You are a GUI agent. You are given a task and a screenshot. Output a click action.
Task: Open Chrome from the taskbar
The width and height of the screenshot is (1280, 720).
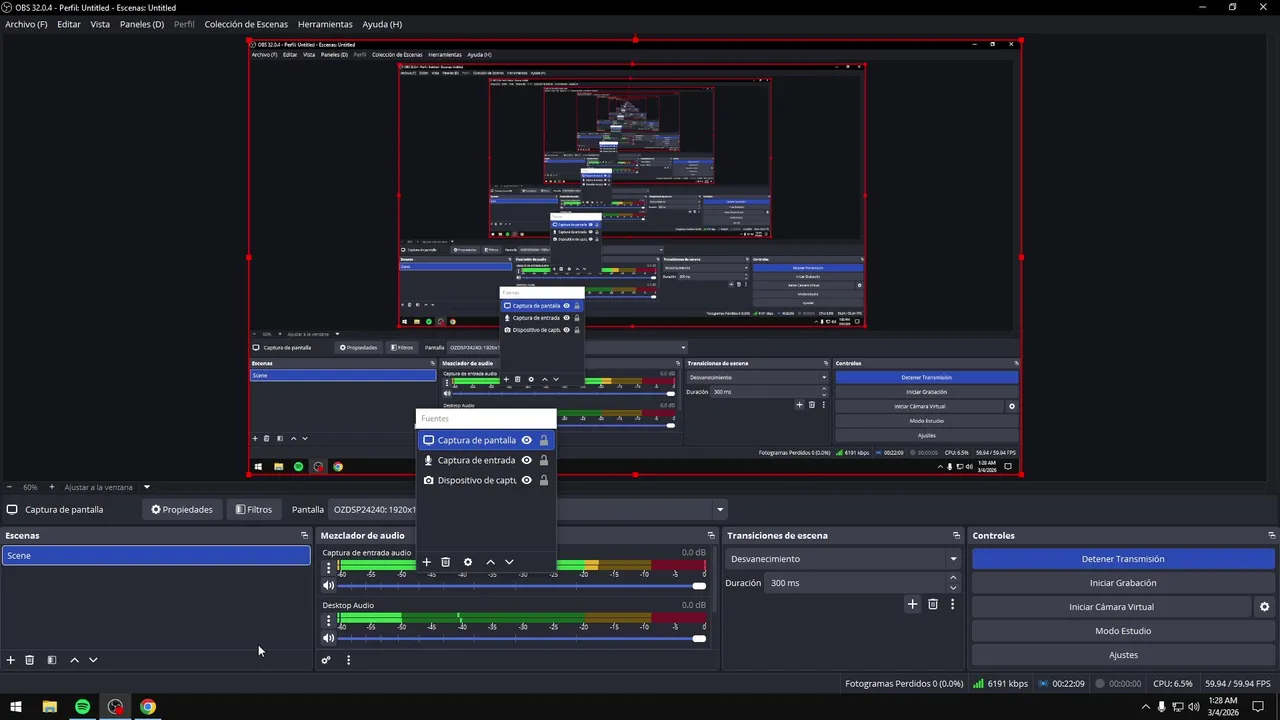148,707
